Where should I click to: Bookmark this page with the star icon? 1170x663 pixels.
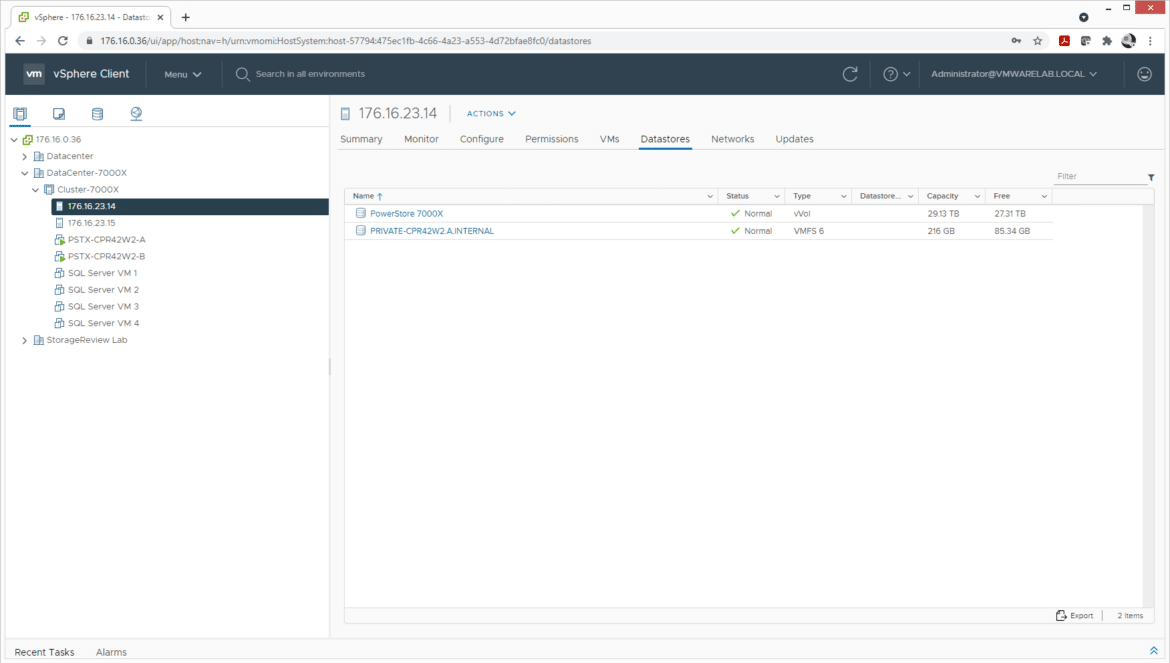click(1037, 41)
